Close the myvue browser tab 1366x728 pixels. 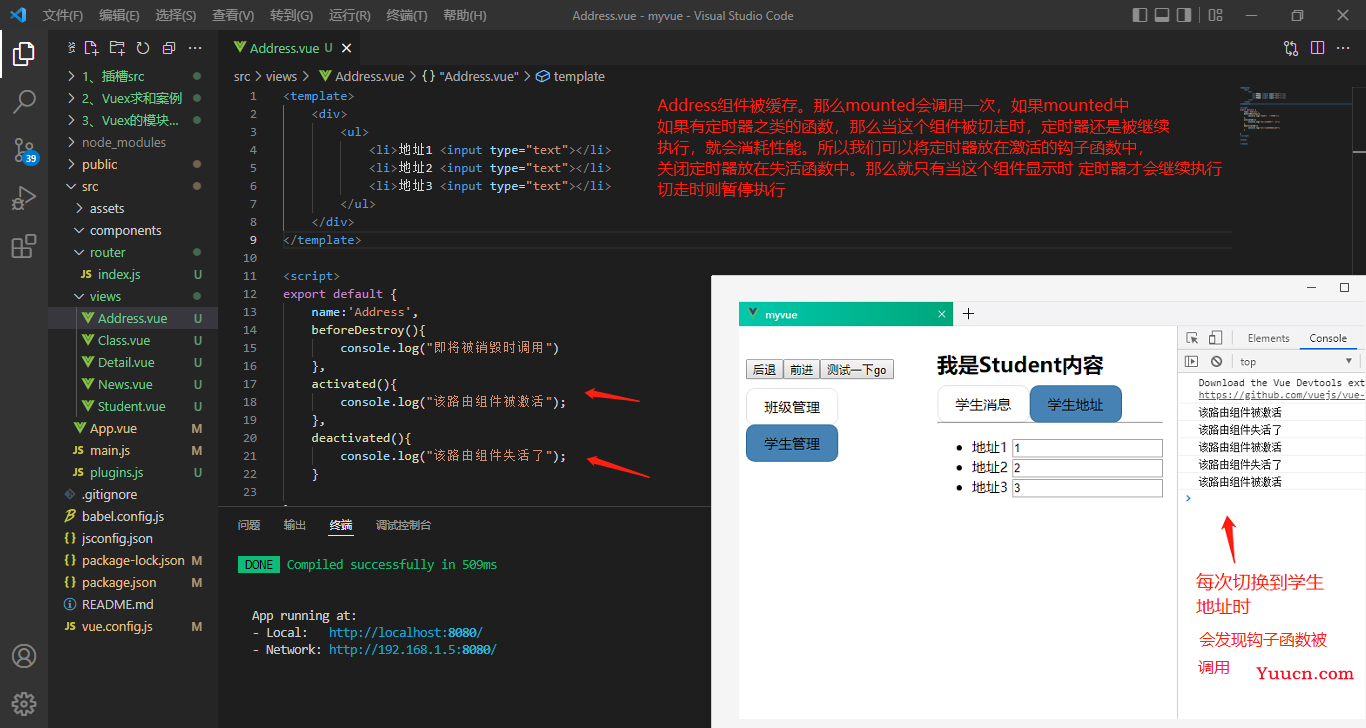click(x=941, y=314)
